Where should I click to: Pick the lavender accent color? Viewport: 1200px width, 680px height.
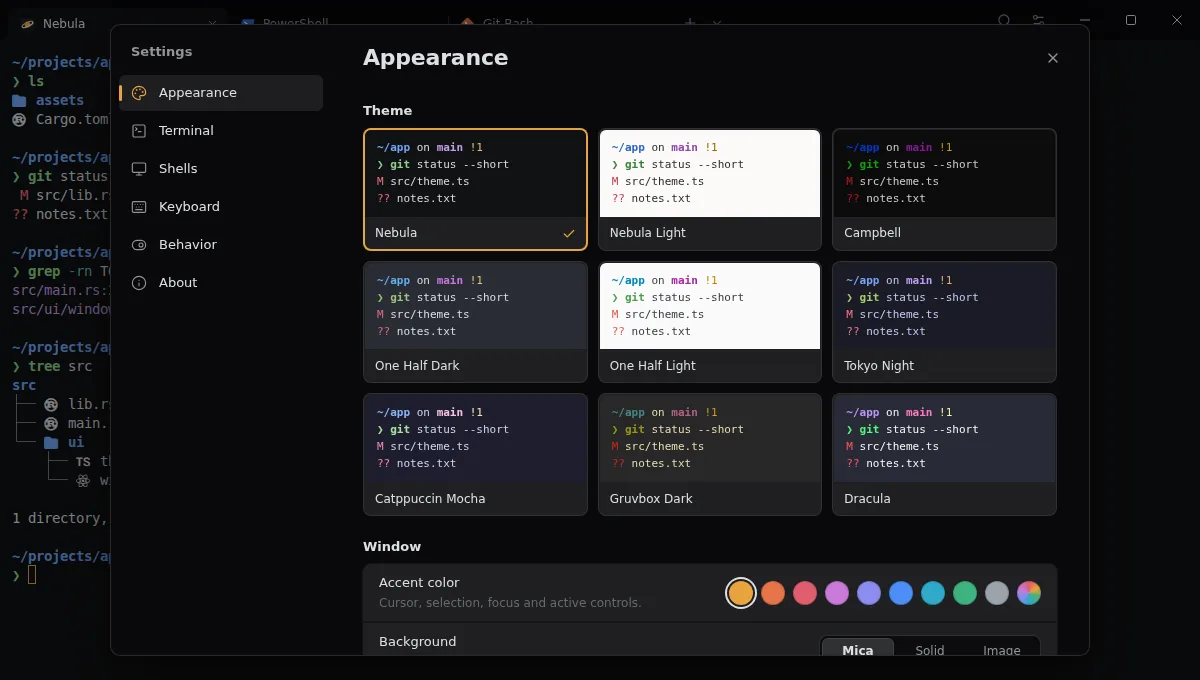pos(869,593)
